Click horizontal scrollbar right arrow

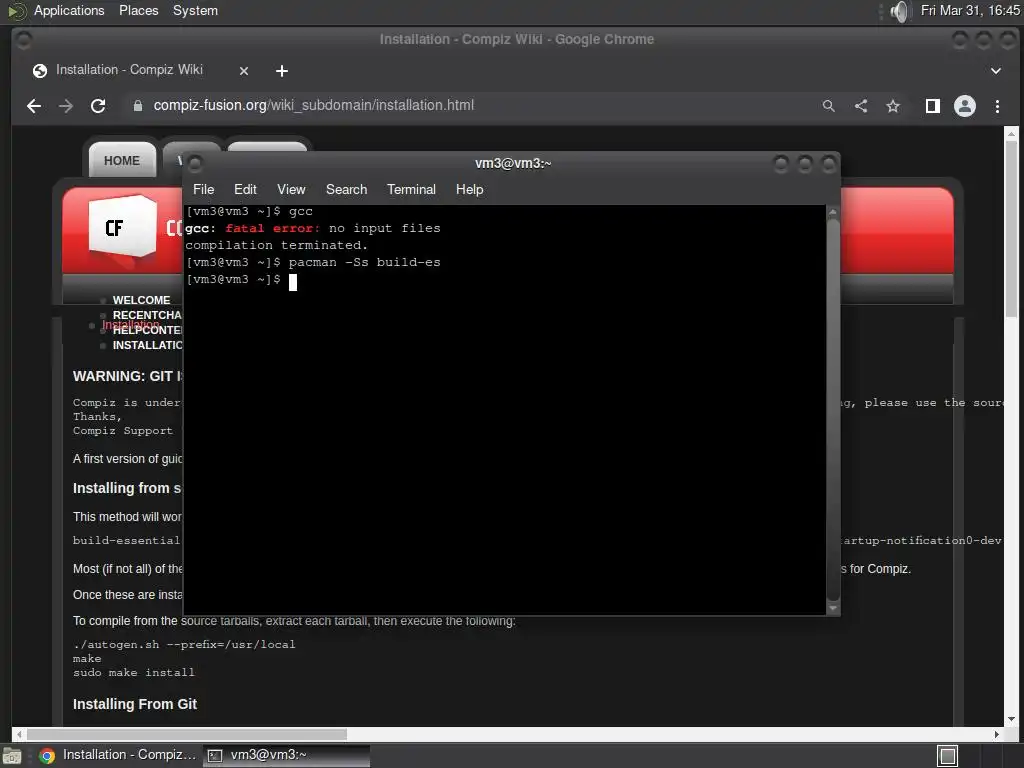[997, 734]
